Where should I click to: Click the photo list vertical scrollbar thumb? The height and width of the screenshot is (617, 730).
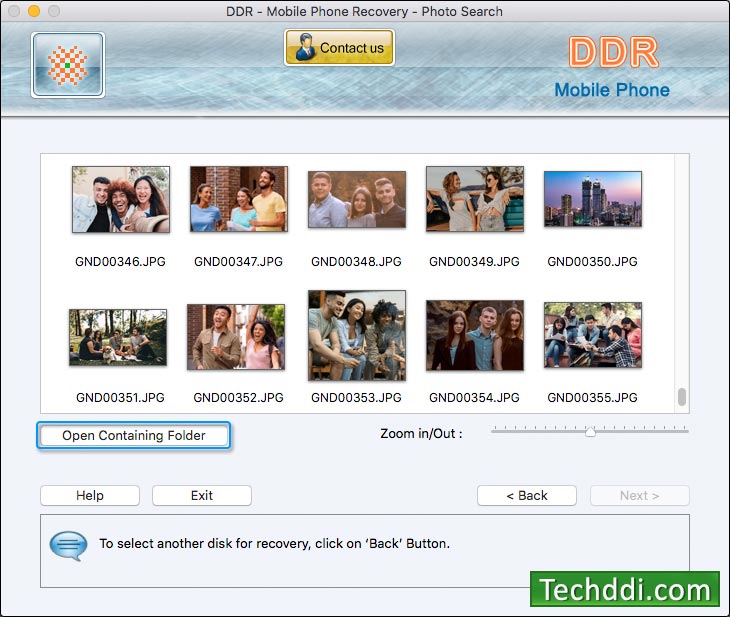coord(682,397)
